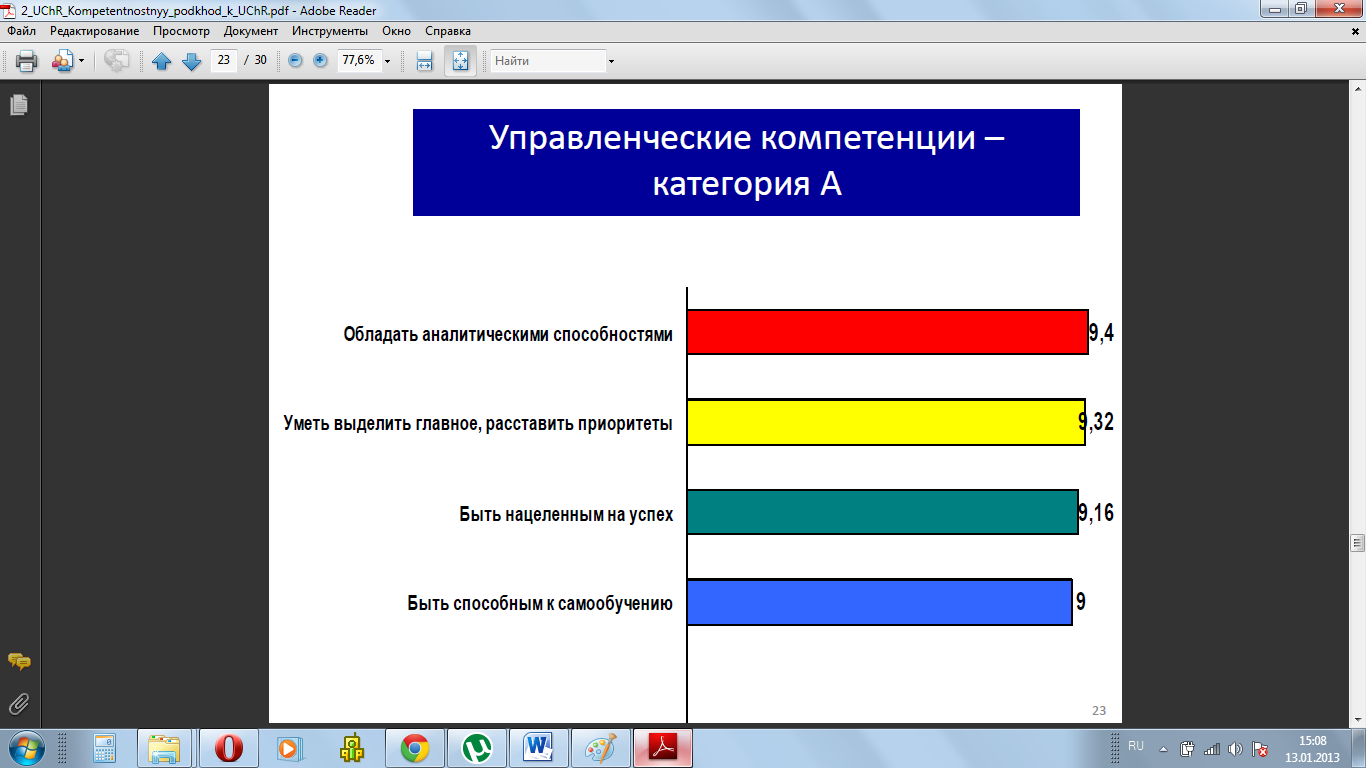Click the Найти search field
Image resolution: width=1366 pixels, height=768 pixels.
point(548,61)
